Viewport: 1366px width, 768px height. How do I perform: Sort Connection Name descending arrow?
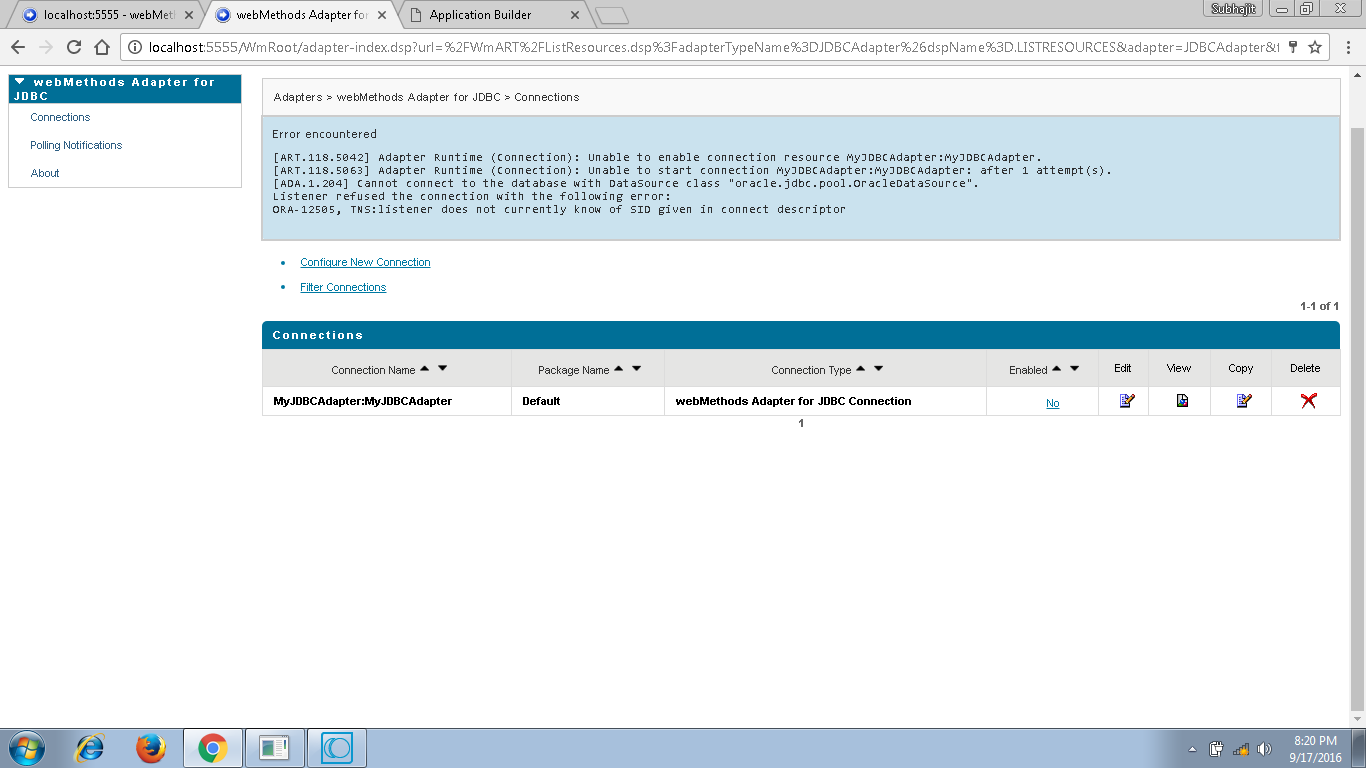tap(443, 368)
